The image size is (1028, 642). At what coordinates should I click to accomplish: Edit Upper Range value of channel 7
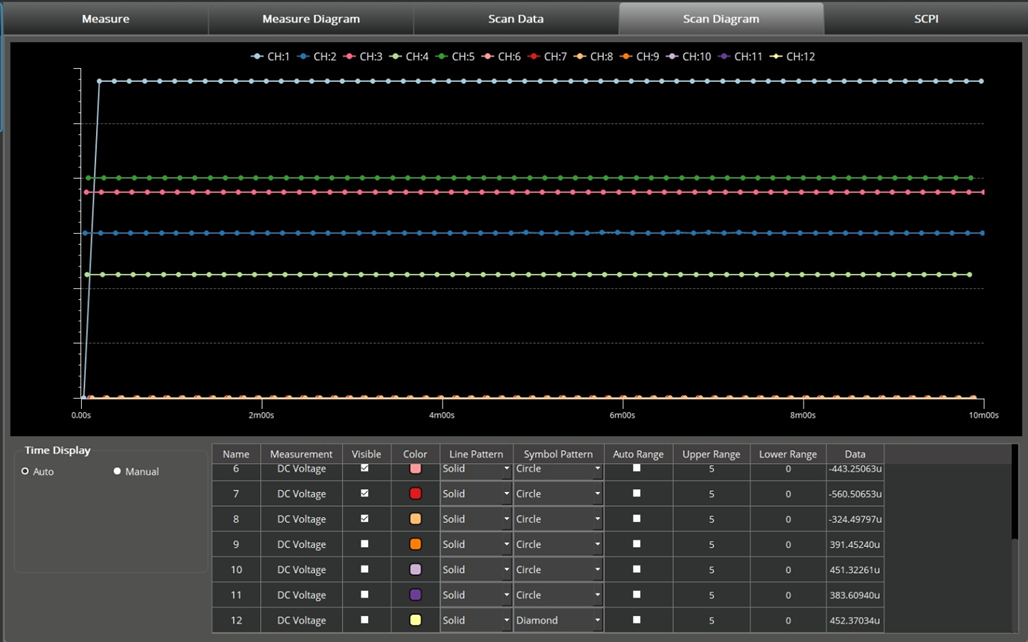(x=711, y=494)
